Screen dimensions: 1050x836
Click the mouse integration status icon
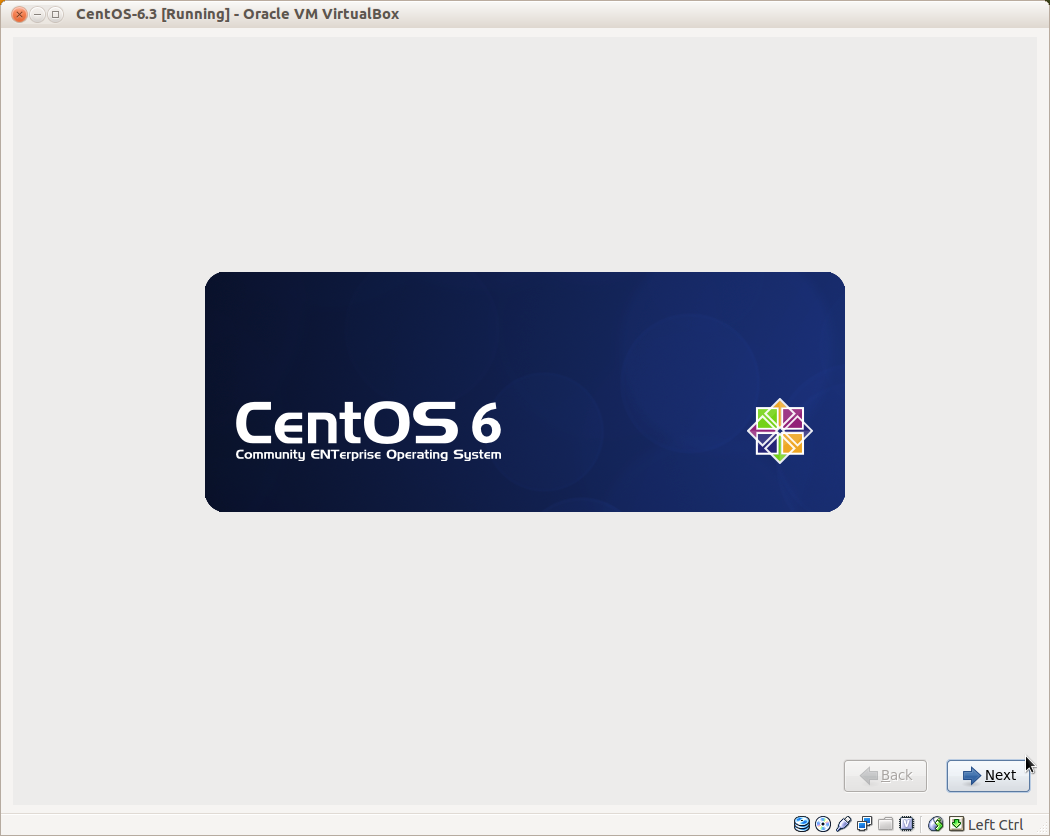[935, 824]
